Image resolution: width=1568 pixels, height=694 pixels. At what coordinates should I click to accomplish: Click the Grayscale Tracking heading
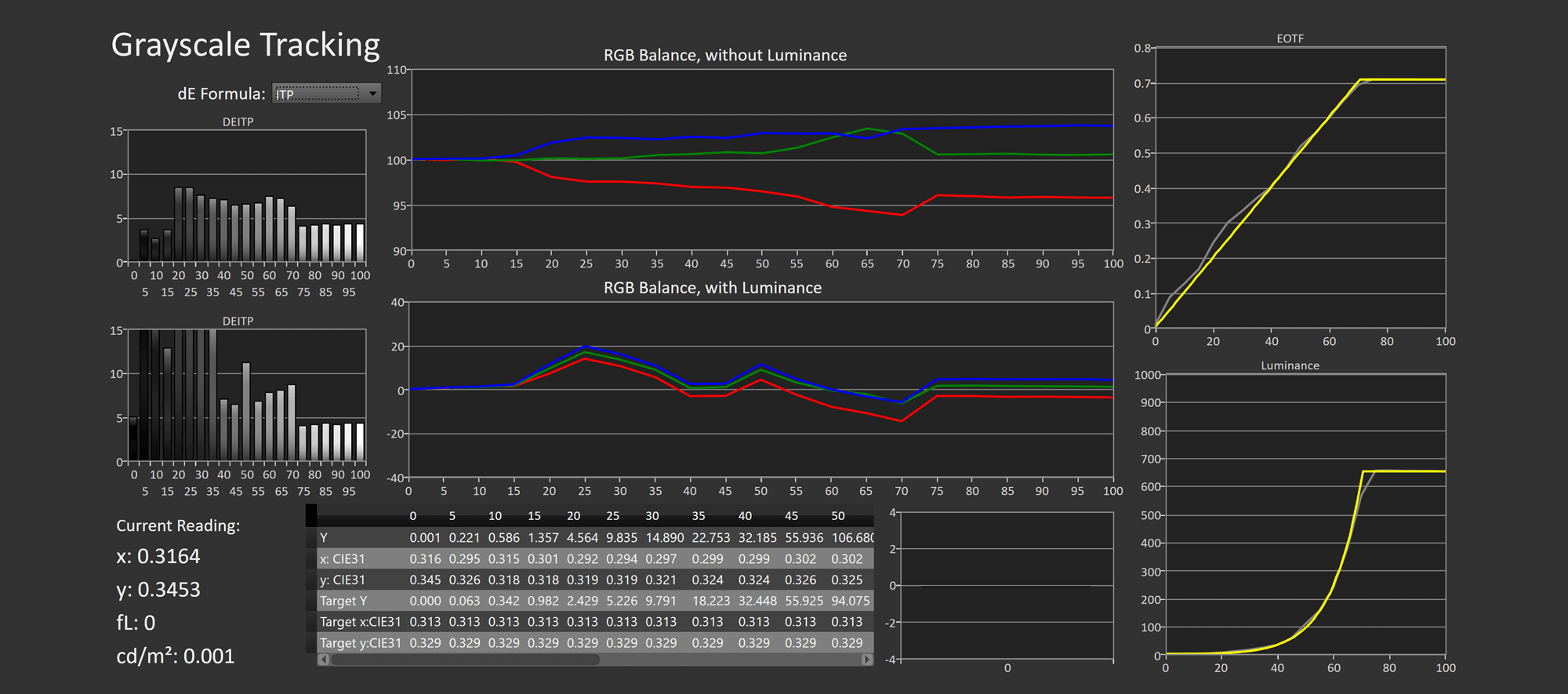click(245, 45)
